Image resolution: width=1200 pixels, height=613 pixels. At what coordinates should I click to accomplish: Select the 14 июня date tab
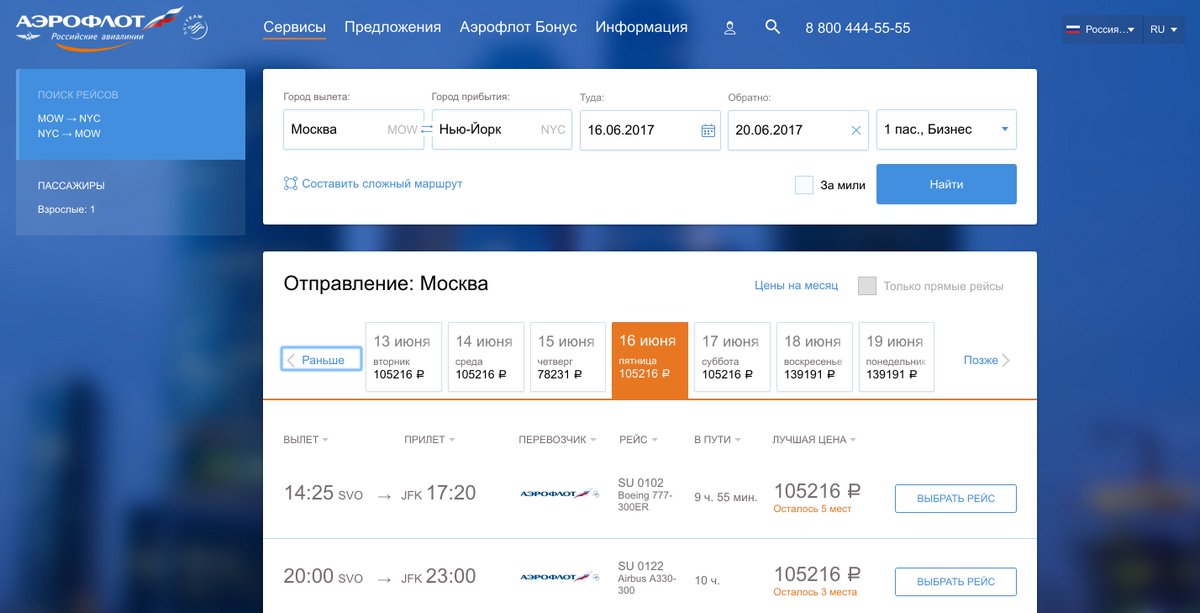[485, 357]
